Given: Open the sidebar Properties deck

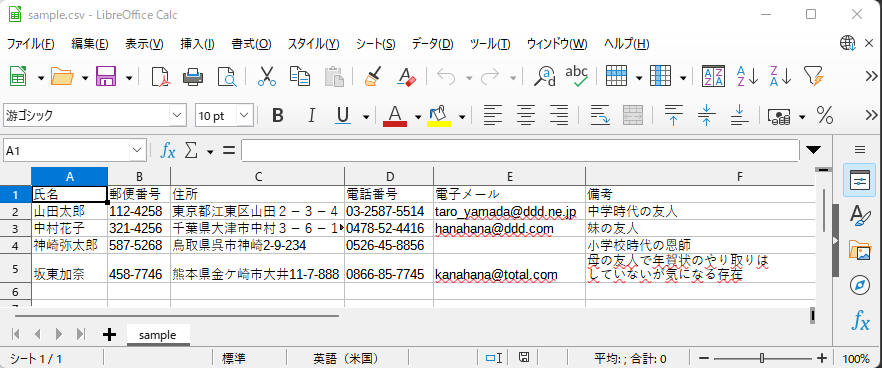Looking at the screenshot, I should pyautogui.click(x=860, y=181).
